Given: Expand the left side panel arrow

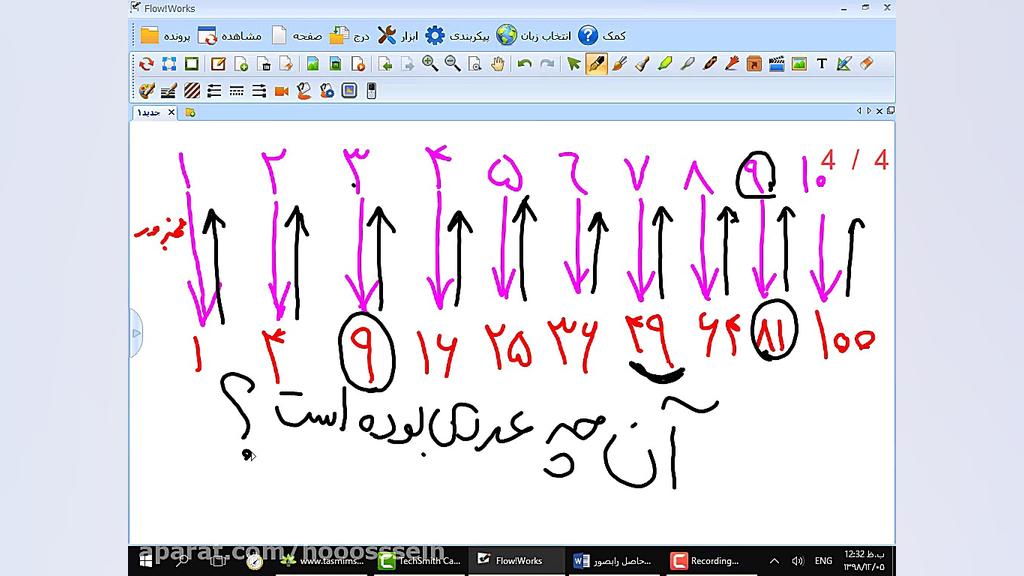Looking at the screenshot, I should click(x=136, y=333).
